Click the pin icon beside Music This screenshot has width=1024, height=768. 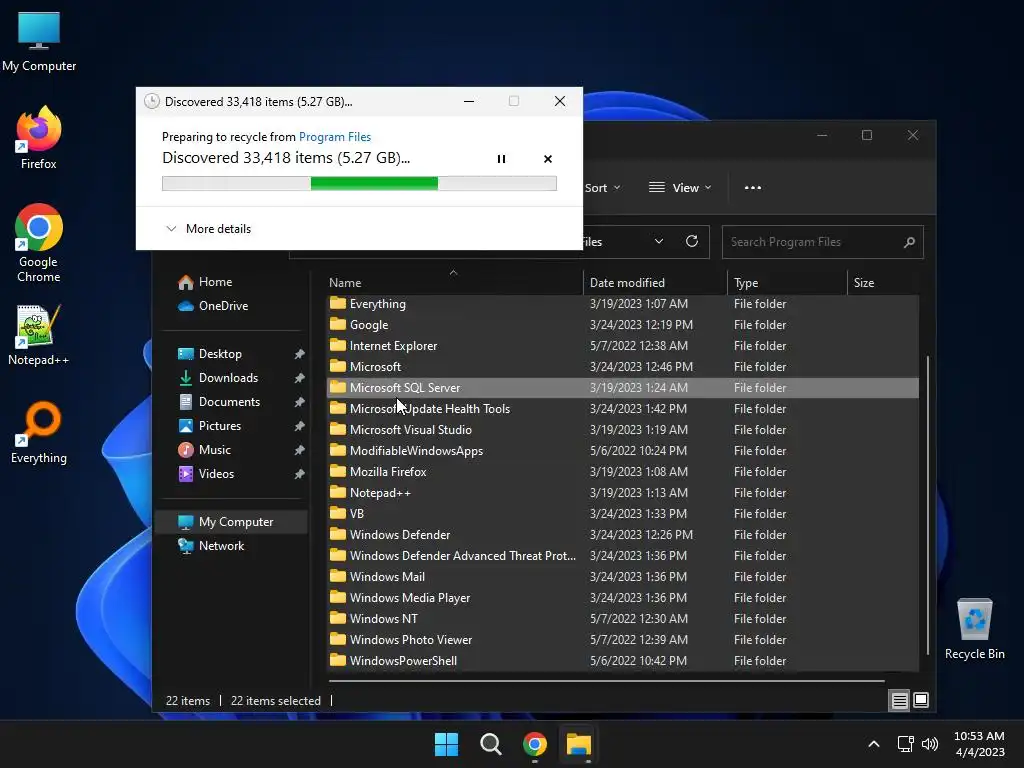click(x=299, y=450)
